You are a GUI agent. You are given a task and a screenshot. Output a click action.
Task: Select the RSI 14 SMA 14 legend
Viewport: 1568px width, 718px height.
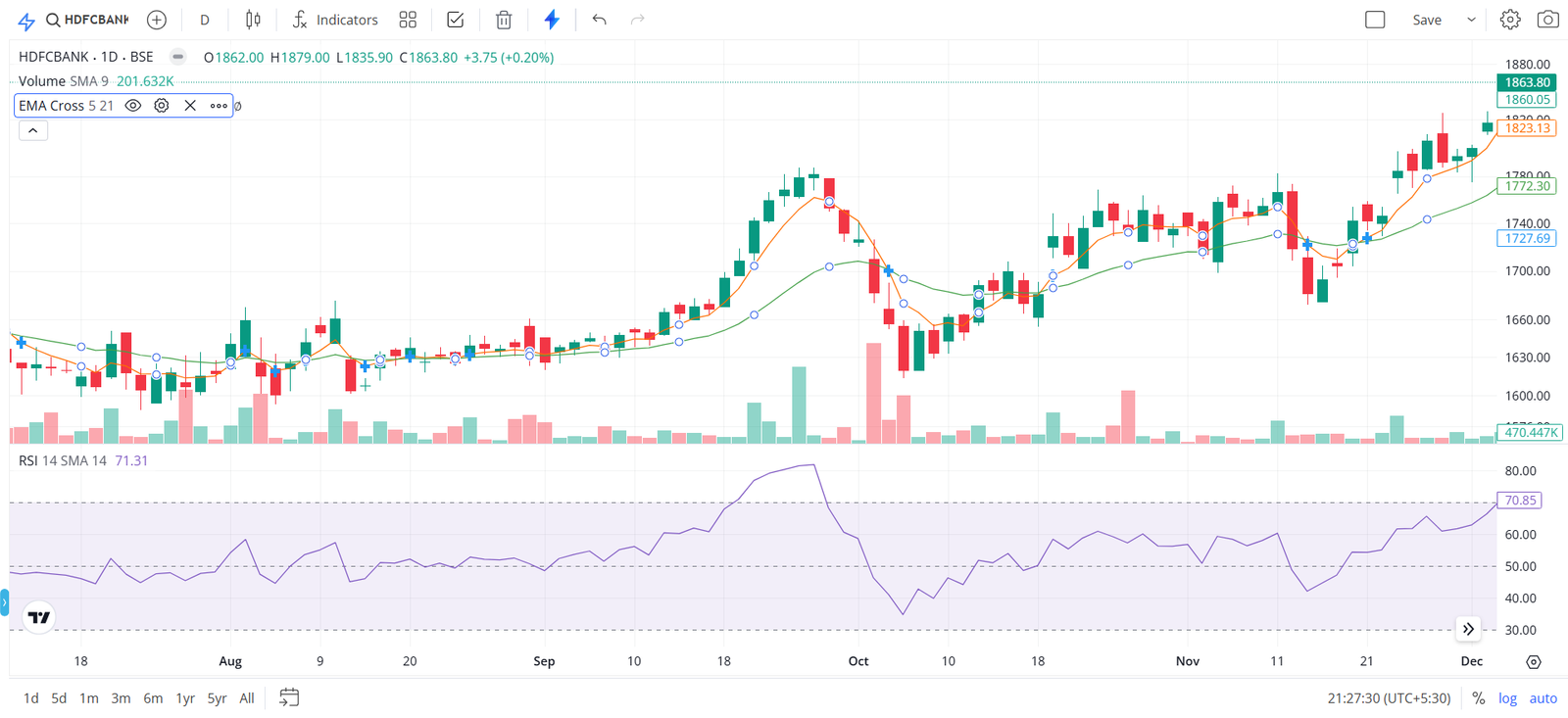tap(63, 460)
